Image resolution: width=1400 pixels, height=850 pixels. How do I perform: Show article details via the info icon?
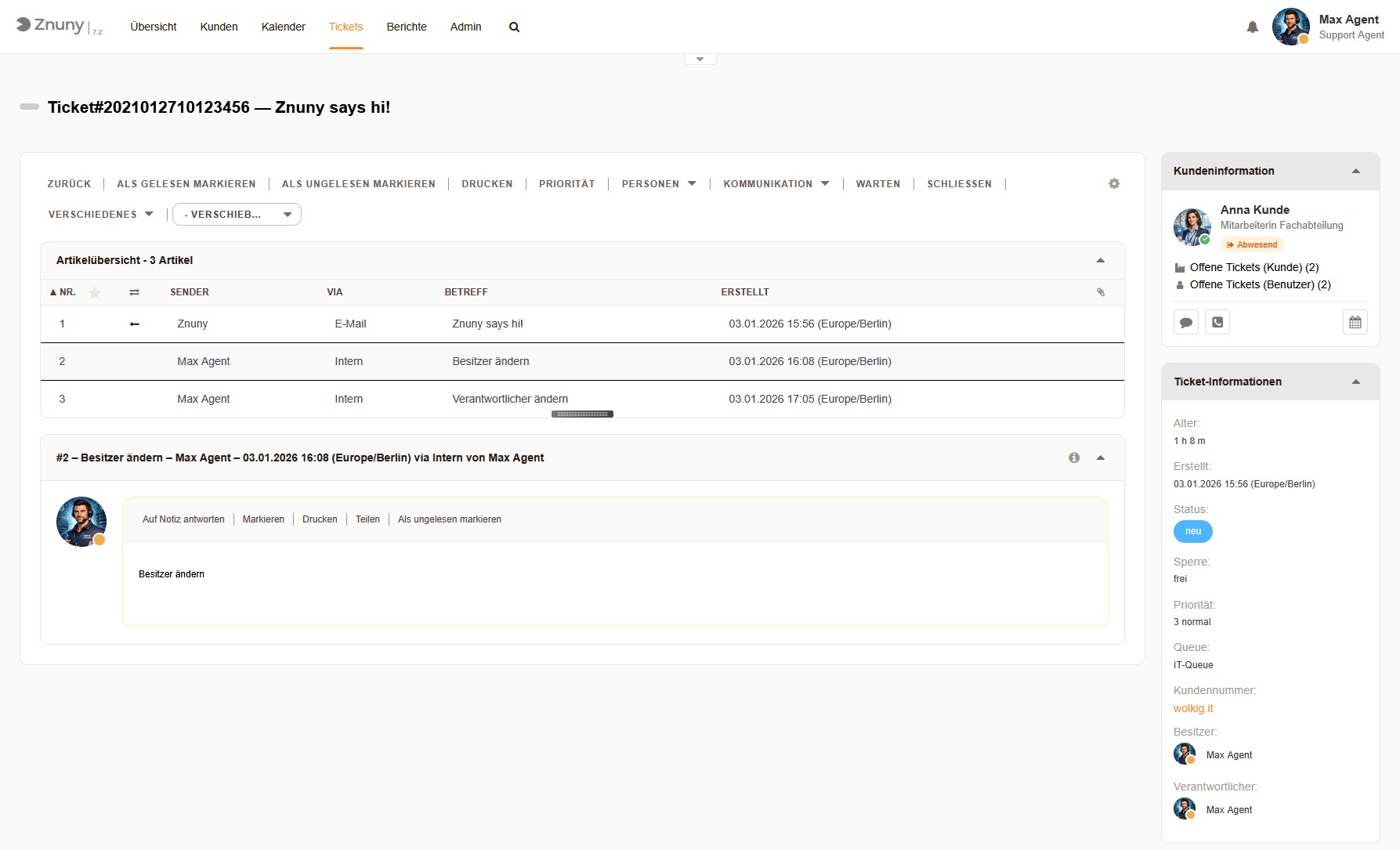(x=1073, y=457)
